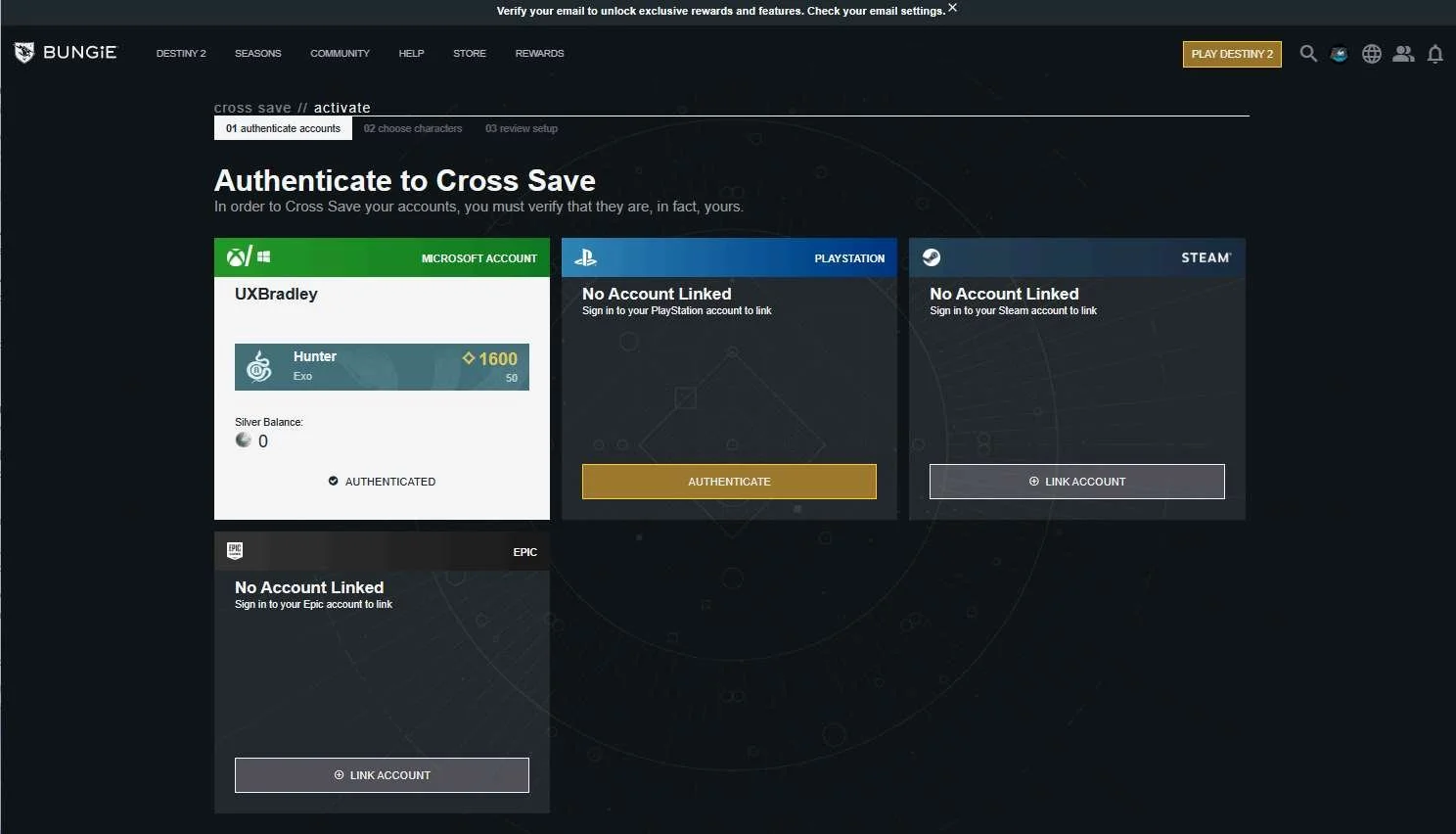Viewport: 1456px width, 834px height.
Task: Click the 'cross save' breadcrumb text
Action: point(252,108)
